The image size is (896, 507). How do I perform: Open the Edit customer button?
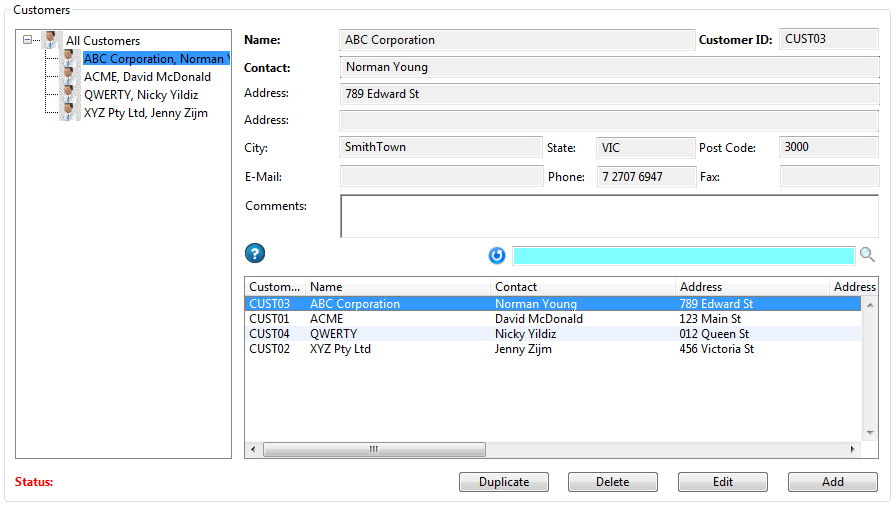coord(722,482)
